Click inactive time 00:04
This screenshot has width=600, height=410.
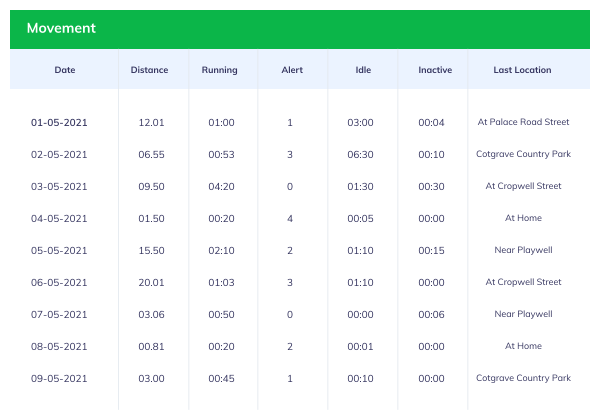point(431,123)
